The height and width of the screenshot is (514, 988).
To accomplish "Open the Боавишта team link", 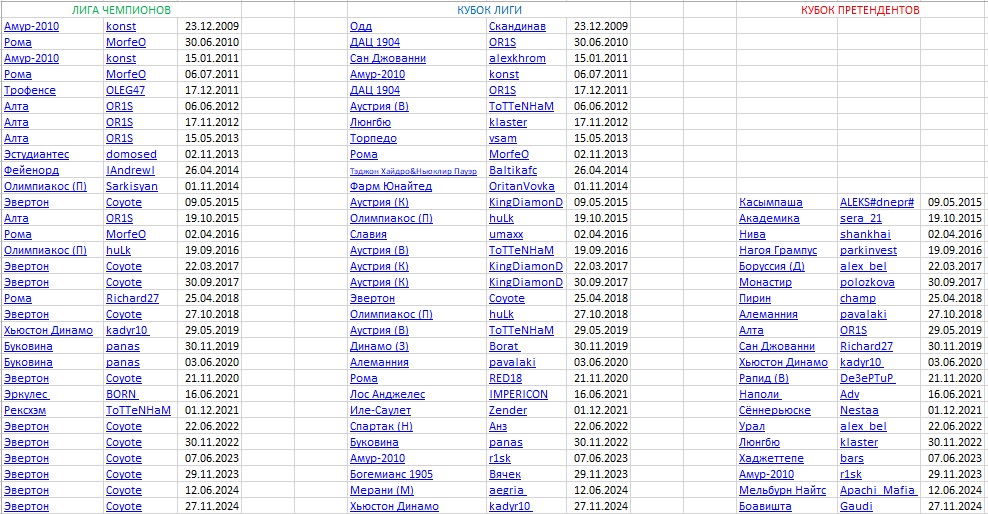I will (765, 506).
